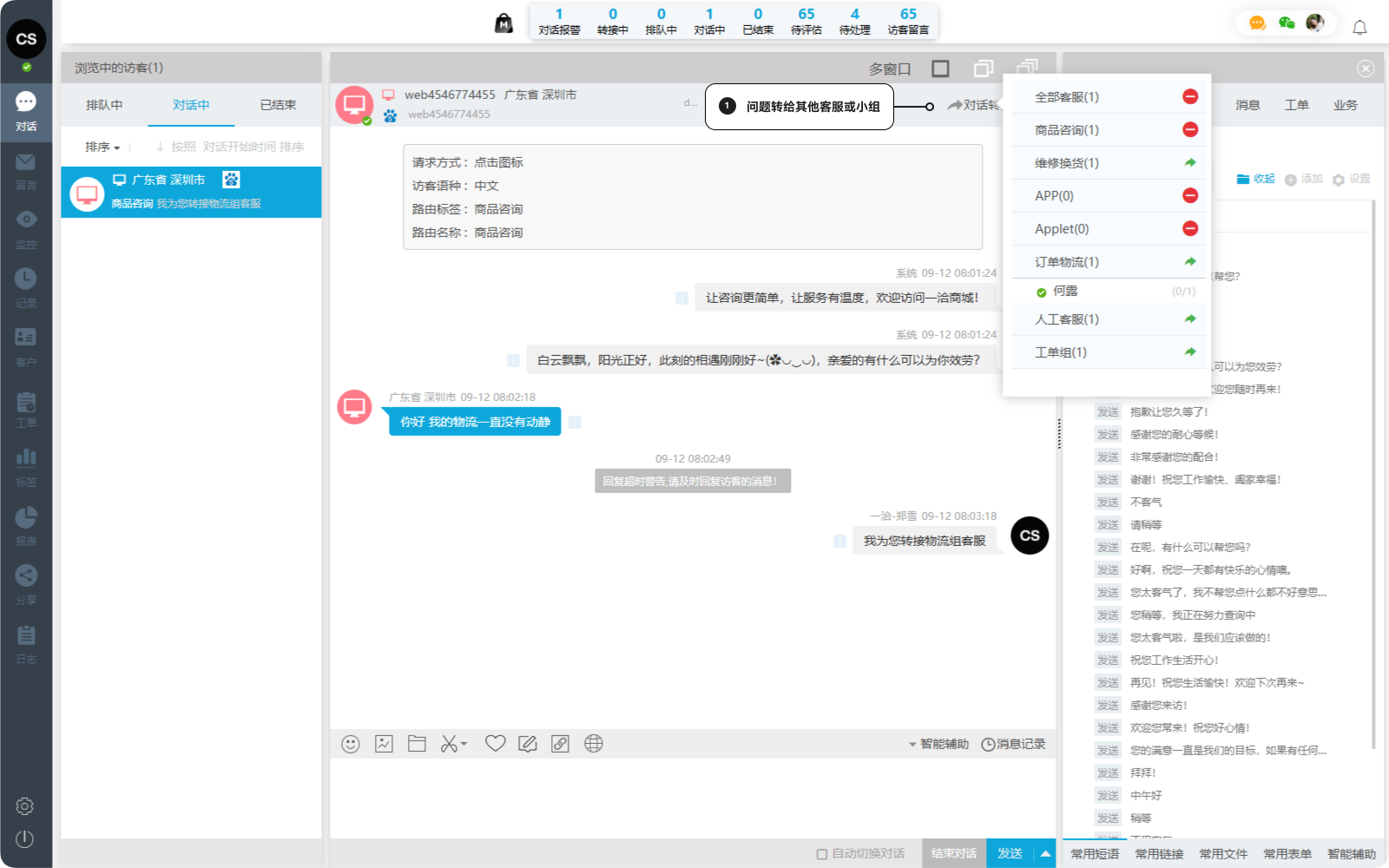This screenshot has width=1389, height=868.
Task: Click the heart icon in chat toolbar
Action: (495, 744)
